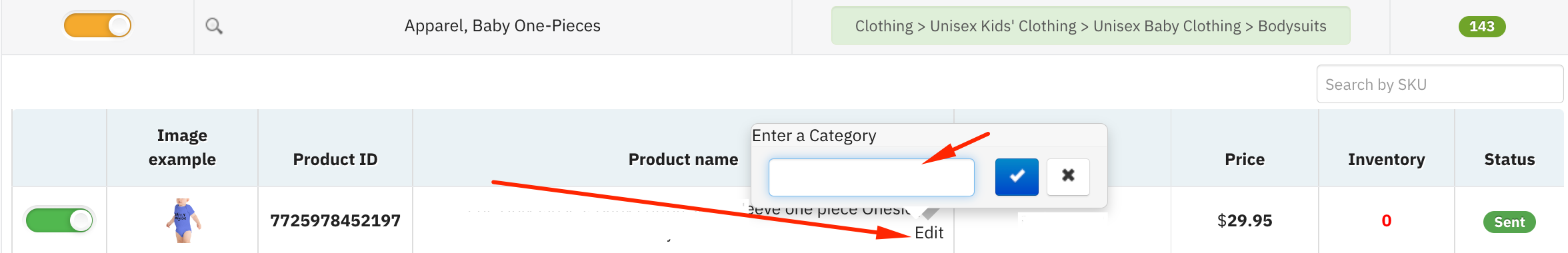Viewport: 1568px width, 253px height.
Task: Confirm category with blue checkmark button
Action: (1017, 176)
